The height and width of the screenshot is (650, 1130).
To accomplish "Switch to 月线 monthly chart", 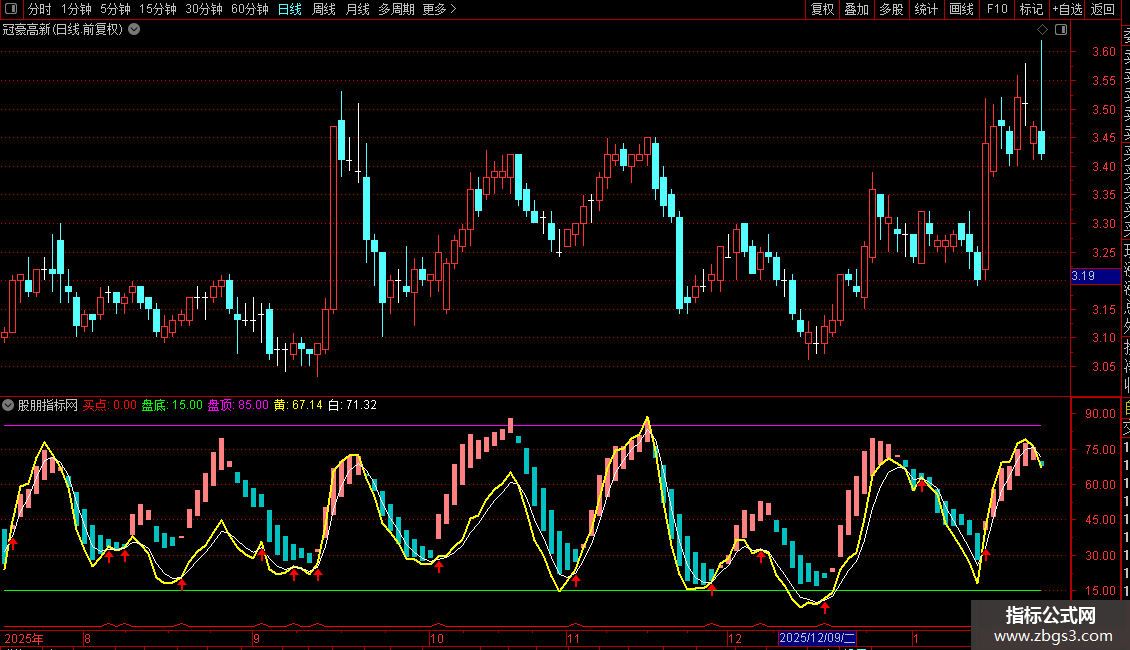I will pyautogui.click(x=357, y=9).
